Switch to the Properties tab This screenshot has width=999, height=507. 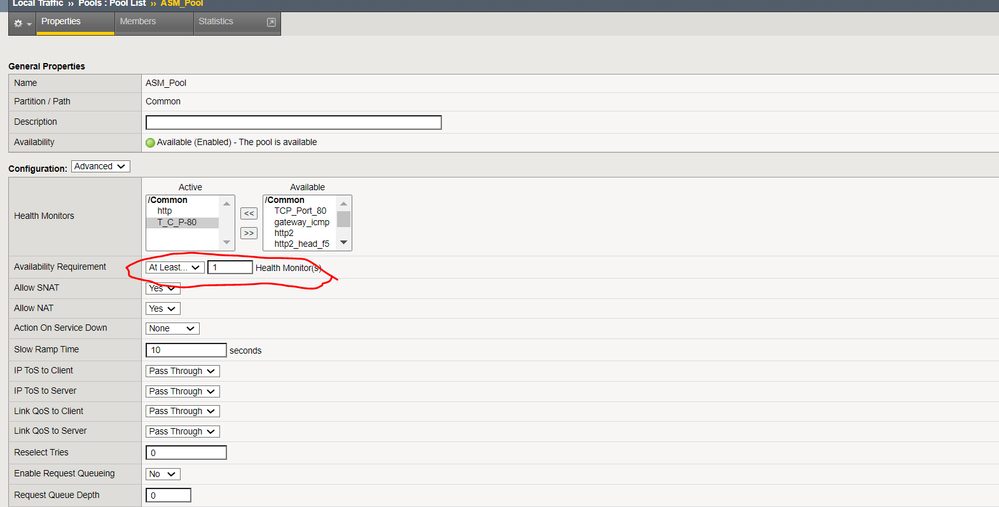(x=75, y=22)
